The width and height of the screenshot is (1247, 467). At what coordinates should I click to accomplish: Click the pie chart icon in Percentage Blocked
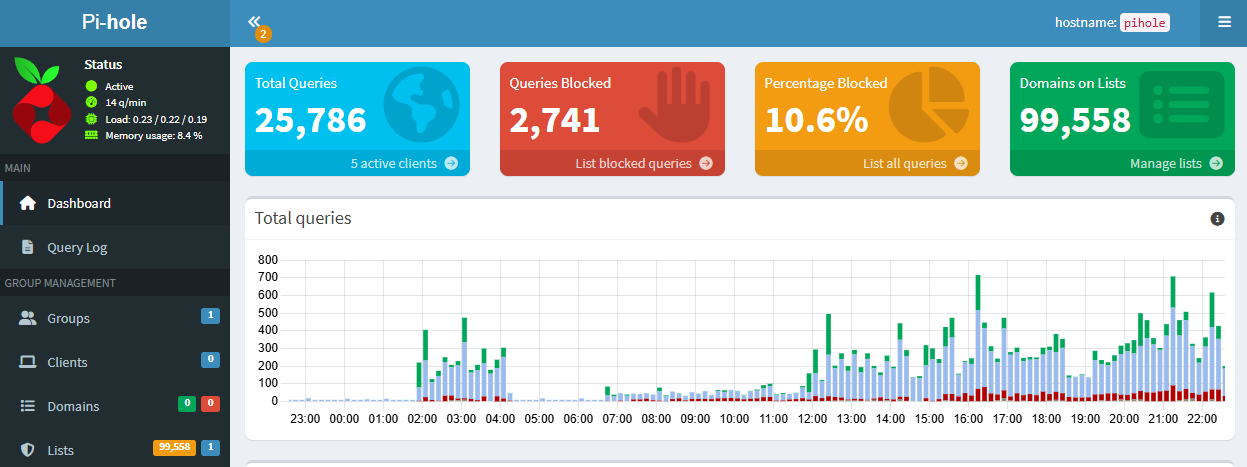930,106
